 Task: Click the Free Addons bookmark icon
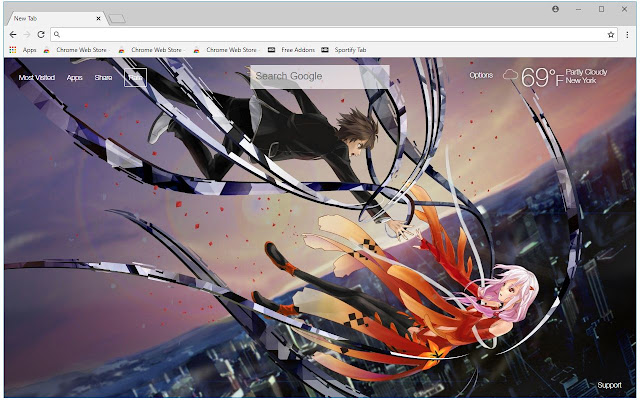(x=271, y=50)
